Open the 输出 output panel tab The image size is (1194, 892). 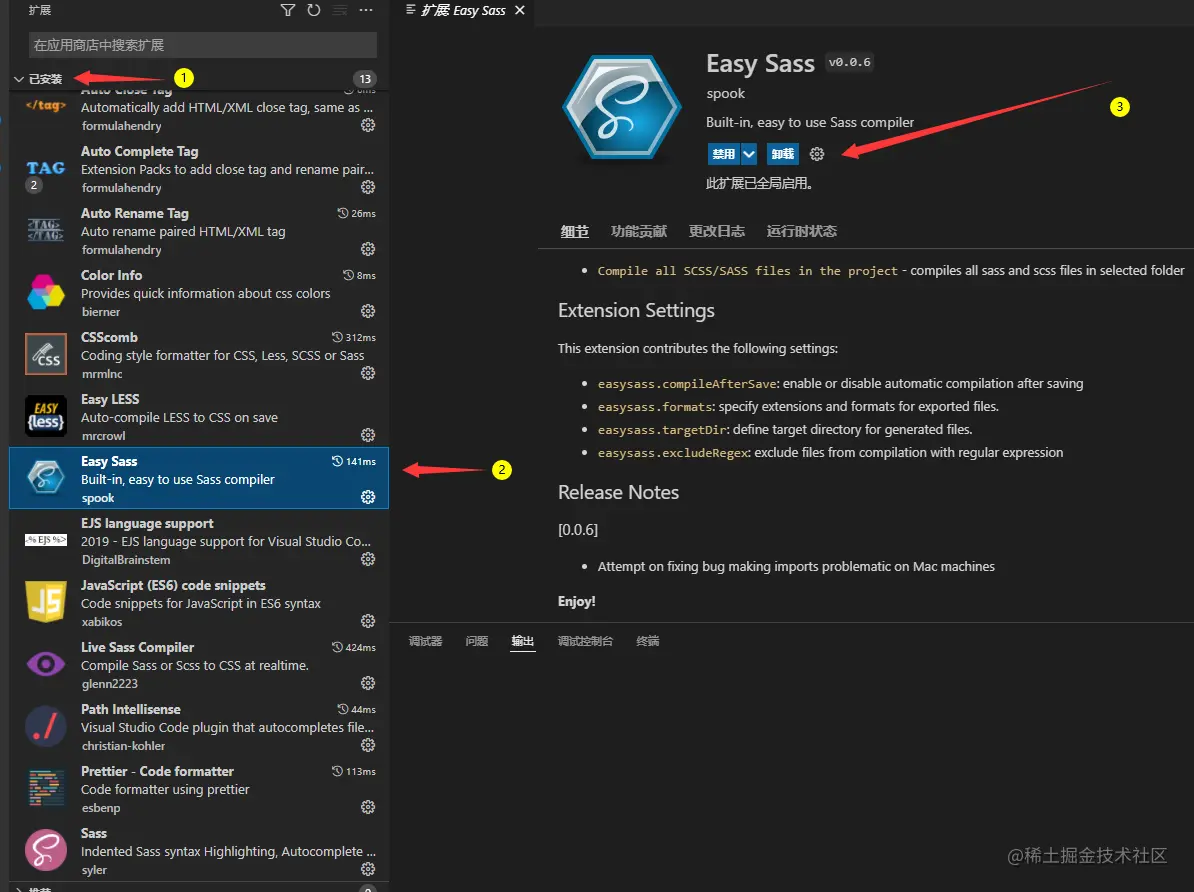[522, 641]
